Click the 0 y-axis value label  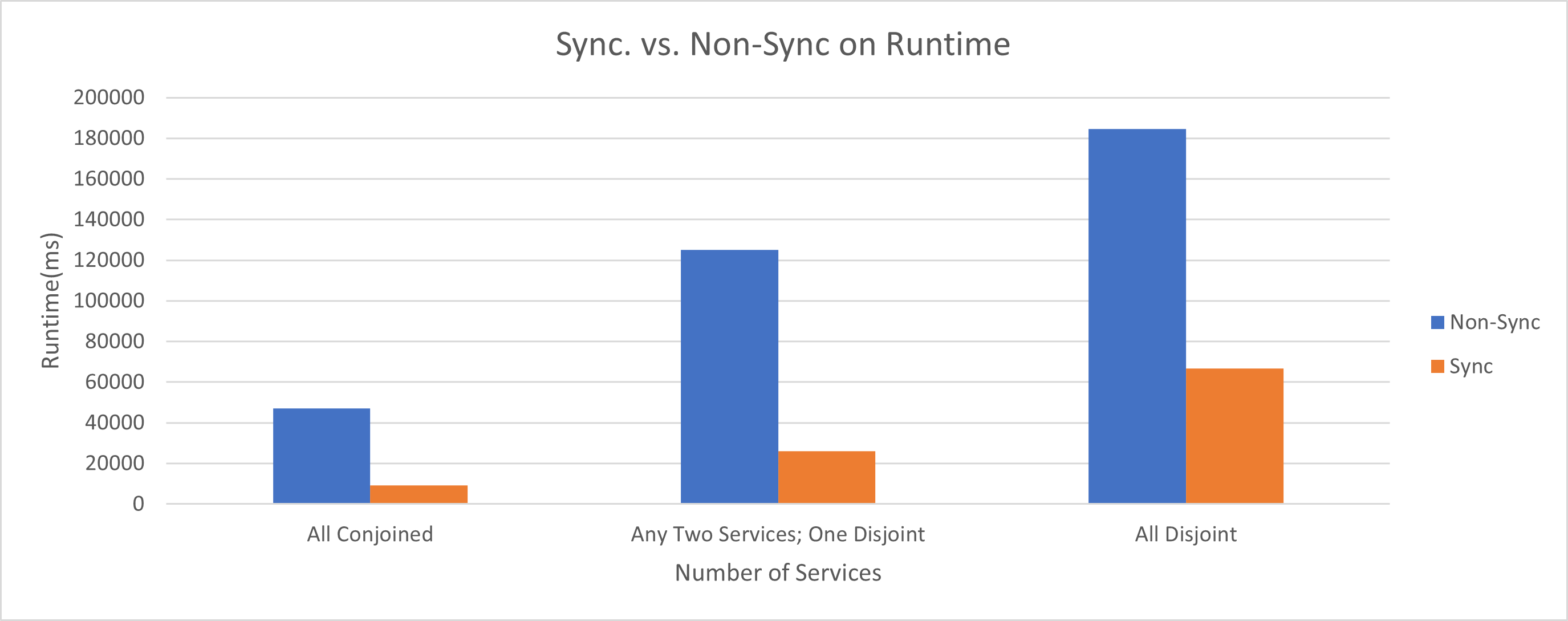(x=139, y=504)
